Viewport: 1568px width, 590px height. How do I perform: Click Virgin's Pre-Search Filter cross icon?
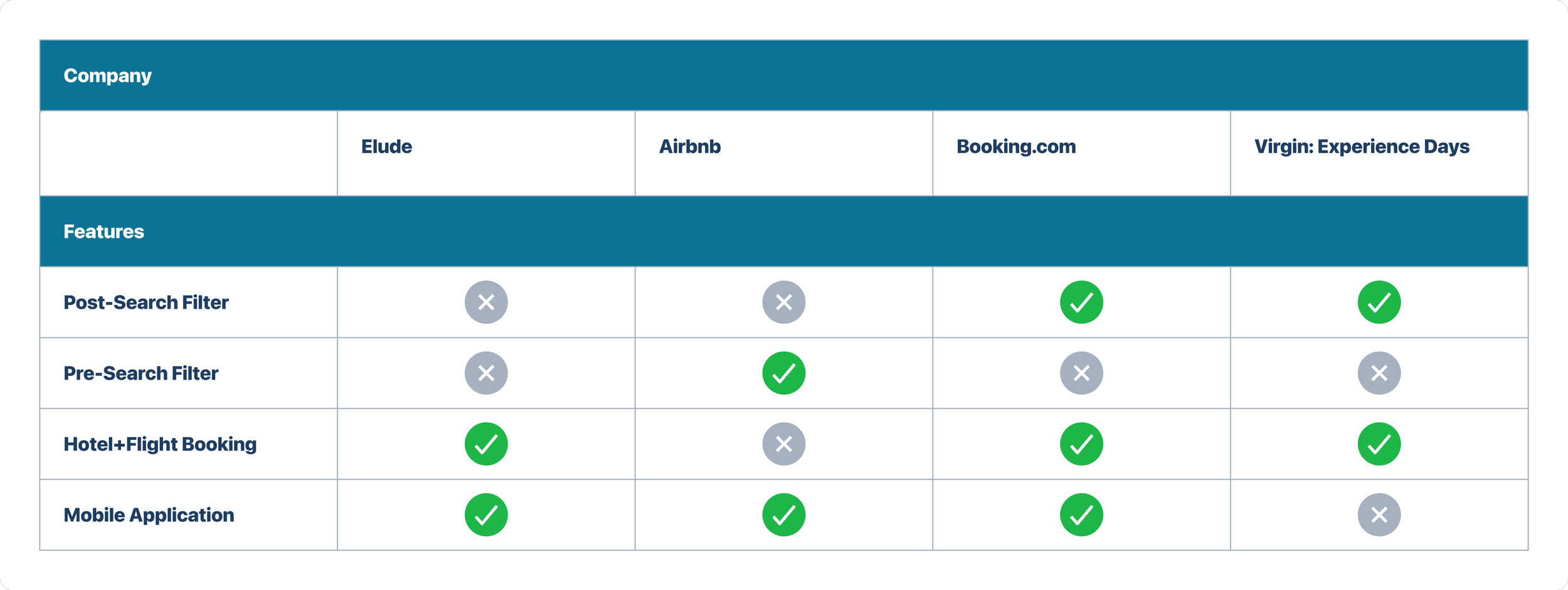click(1379, 373)
